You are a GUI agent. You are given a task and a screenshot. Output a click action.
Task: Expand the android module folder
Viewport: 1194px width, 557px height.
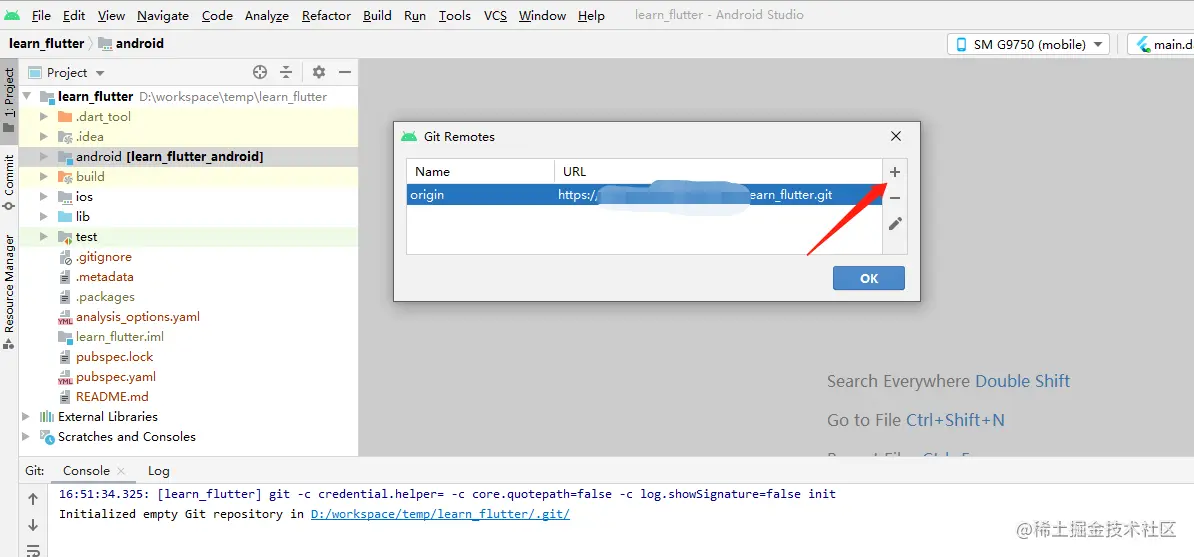pyautogui.click(x=43, y=157)
